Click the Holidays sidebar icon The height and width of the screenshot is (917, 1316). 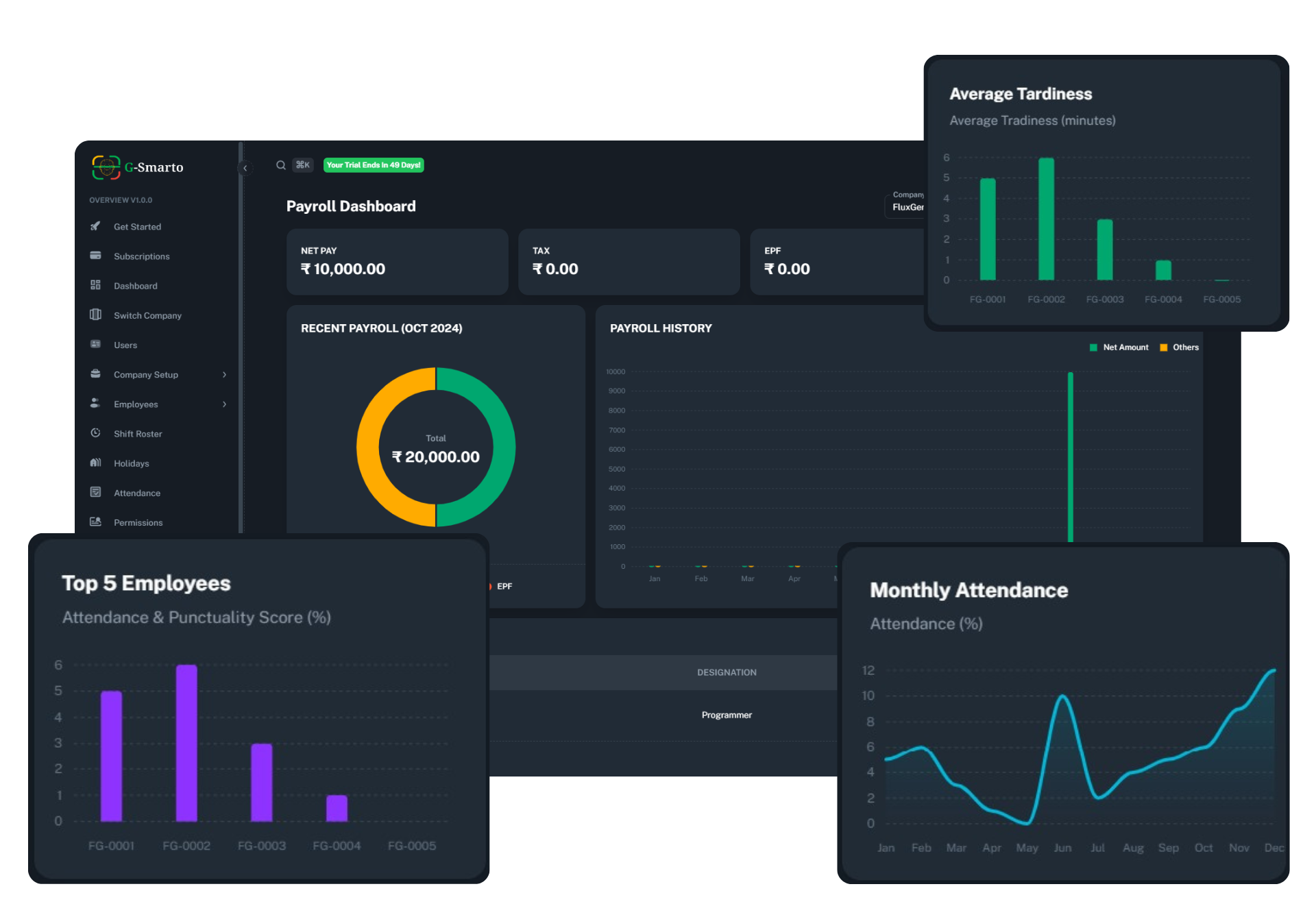(95, 463)
